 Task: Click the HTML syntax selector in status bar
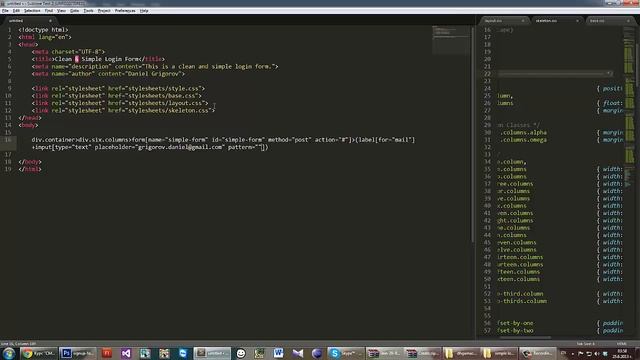click(x=621, y=344)
